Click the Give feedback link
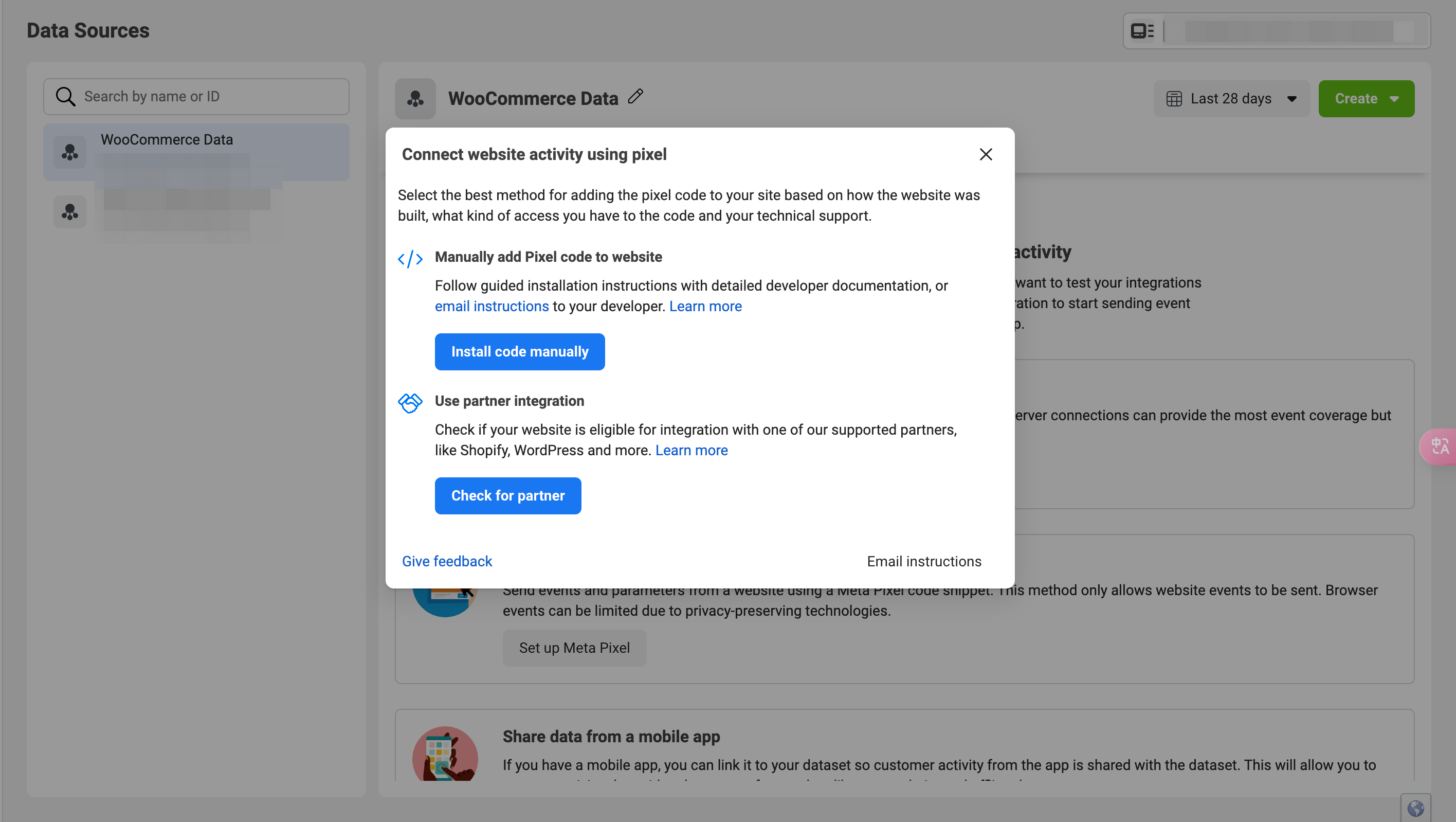The height and width of the screenshot is (822, 1456). click(447, 561)
